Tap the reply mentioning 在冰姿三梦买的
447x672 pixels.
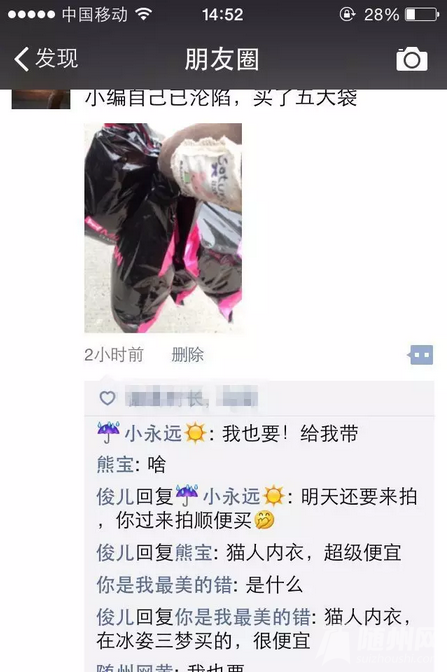click(253, 629)
